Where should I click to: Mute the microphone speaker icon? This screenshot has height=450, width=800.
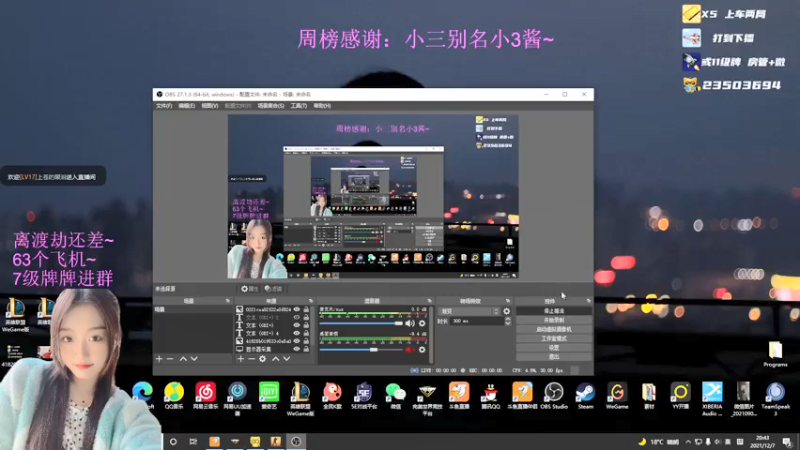click(x=410, y=323)
